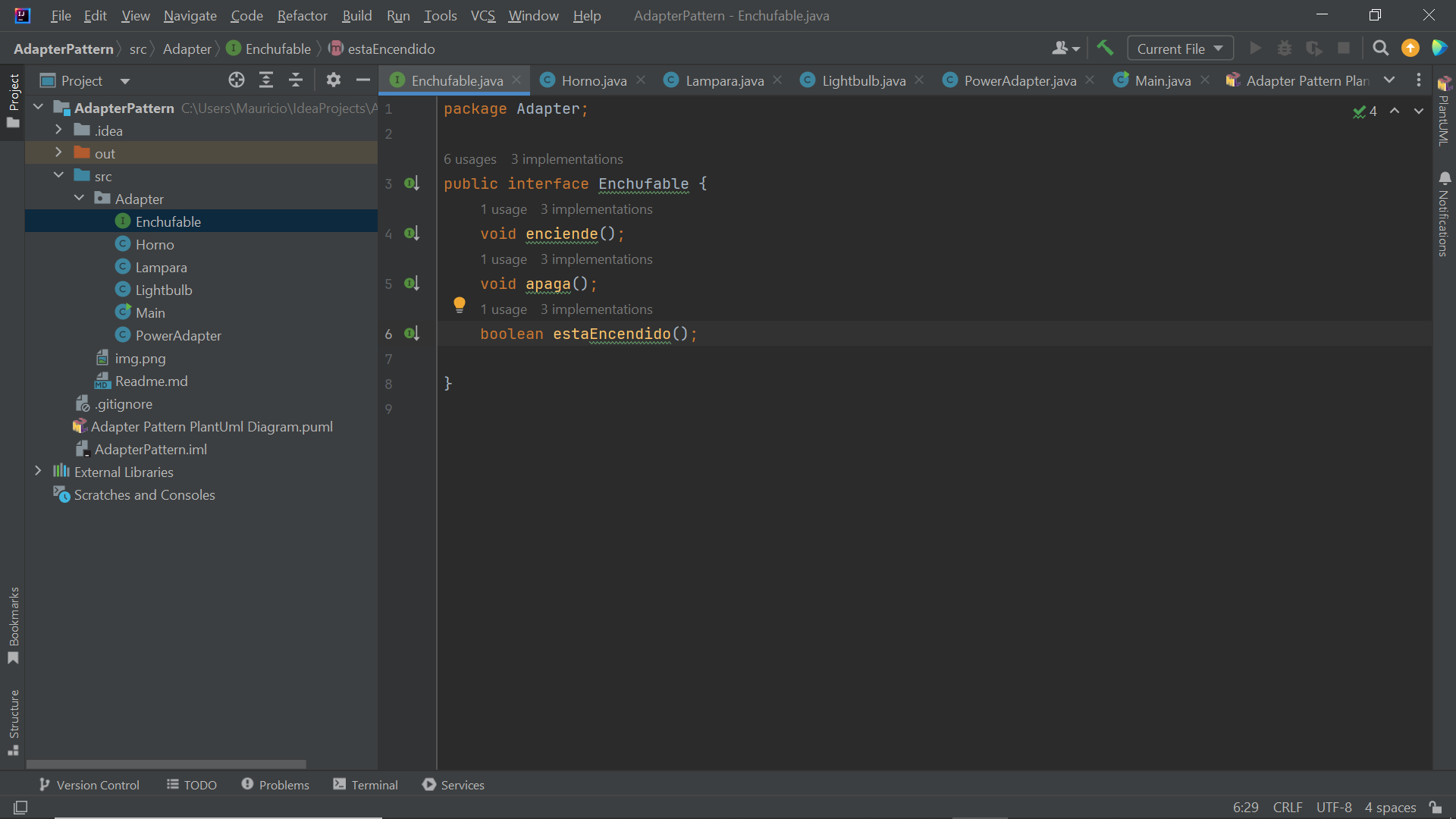The width and height of the screenshot is (1456, 819).
Task: Click the UTF-8 encoding setting
Action: click(x=1334, y=808)
